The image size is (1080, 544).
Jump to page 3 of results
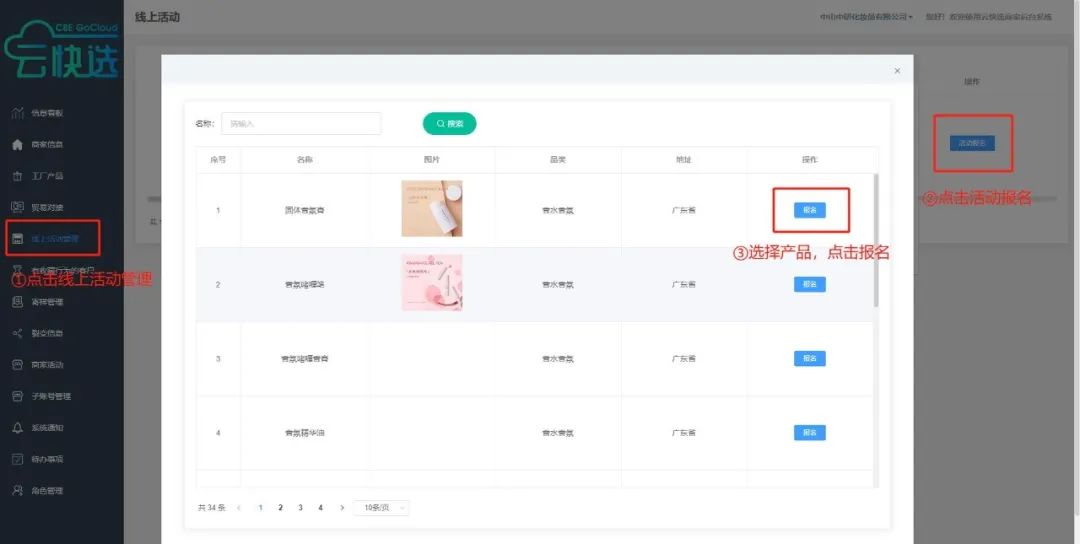click(300, 508)
